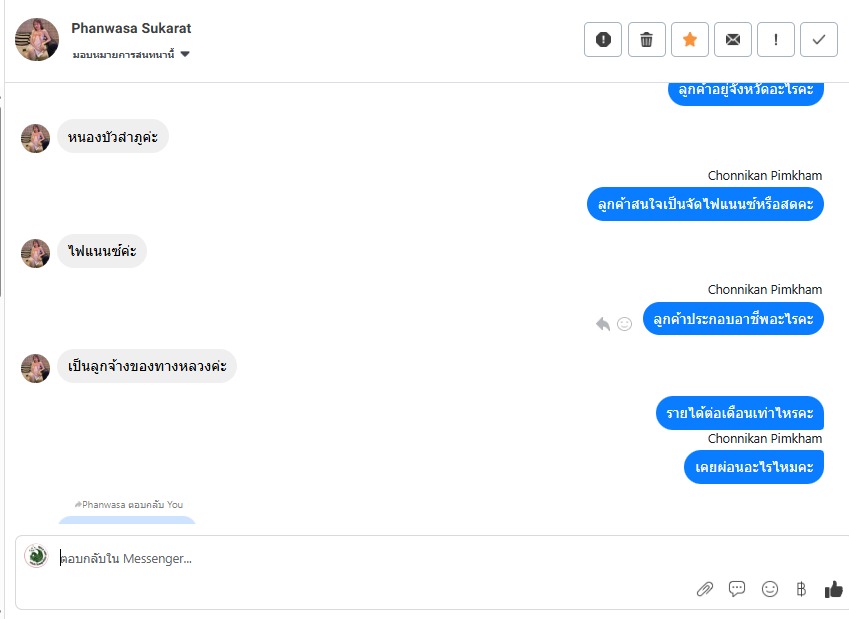The height and width of the screenshot is (619, 849).
Task: Send a thumbs up like
Action: pos(834,589)
